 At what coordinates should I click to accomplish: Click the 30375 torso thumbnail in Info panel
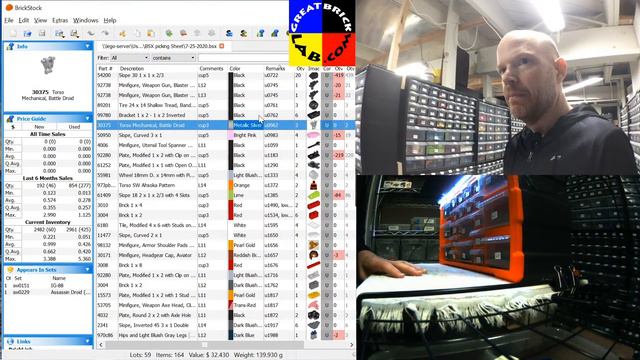(48, 66)
